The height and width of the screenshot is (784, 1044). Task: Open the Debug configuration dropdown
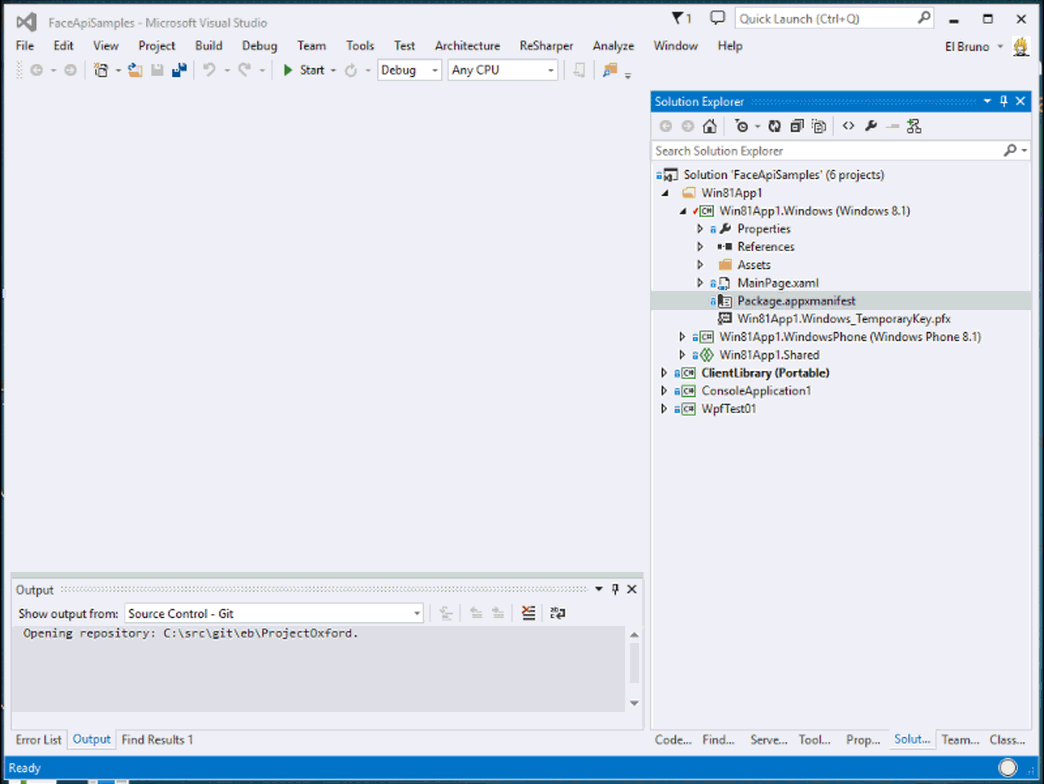(x=409, y=70)
